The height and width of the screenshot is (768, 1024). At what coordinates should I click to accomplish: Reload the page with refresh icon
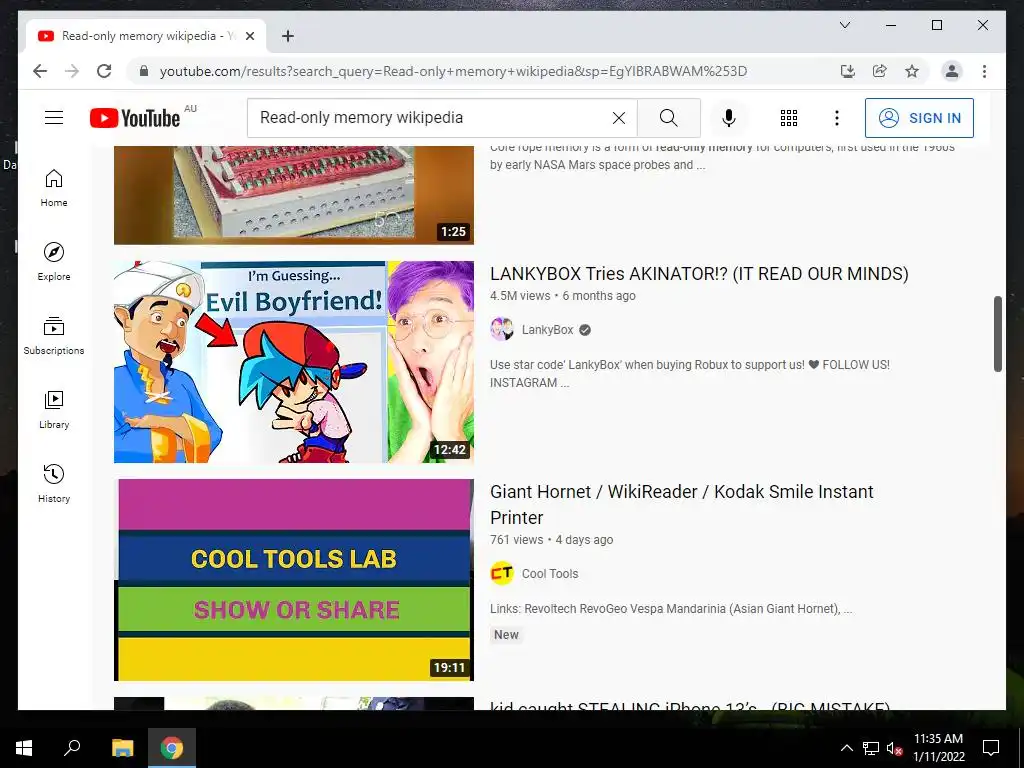(x=104, y=71)
